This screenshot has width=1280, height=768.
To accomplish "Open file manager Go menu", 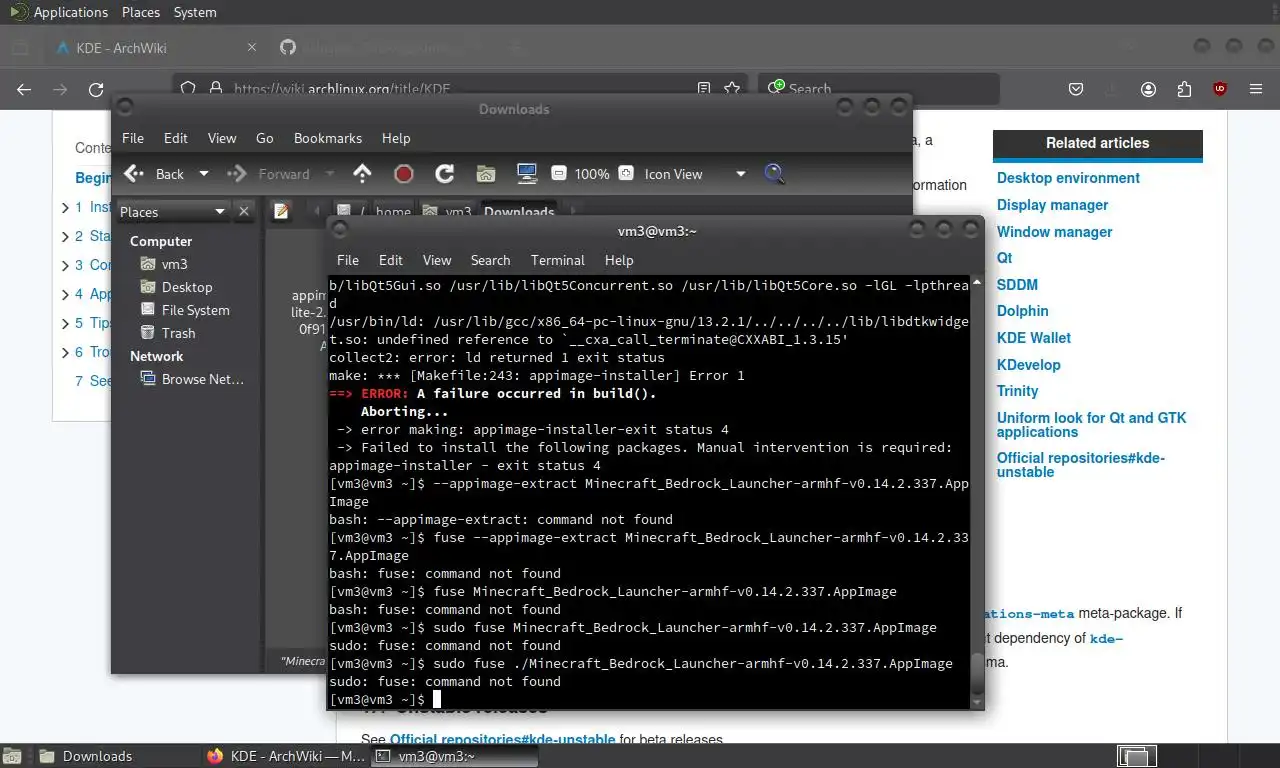I will [x=265, y=138].
